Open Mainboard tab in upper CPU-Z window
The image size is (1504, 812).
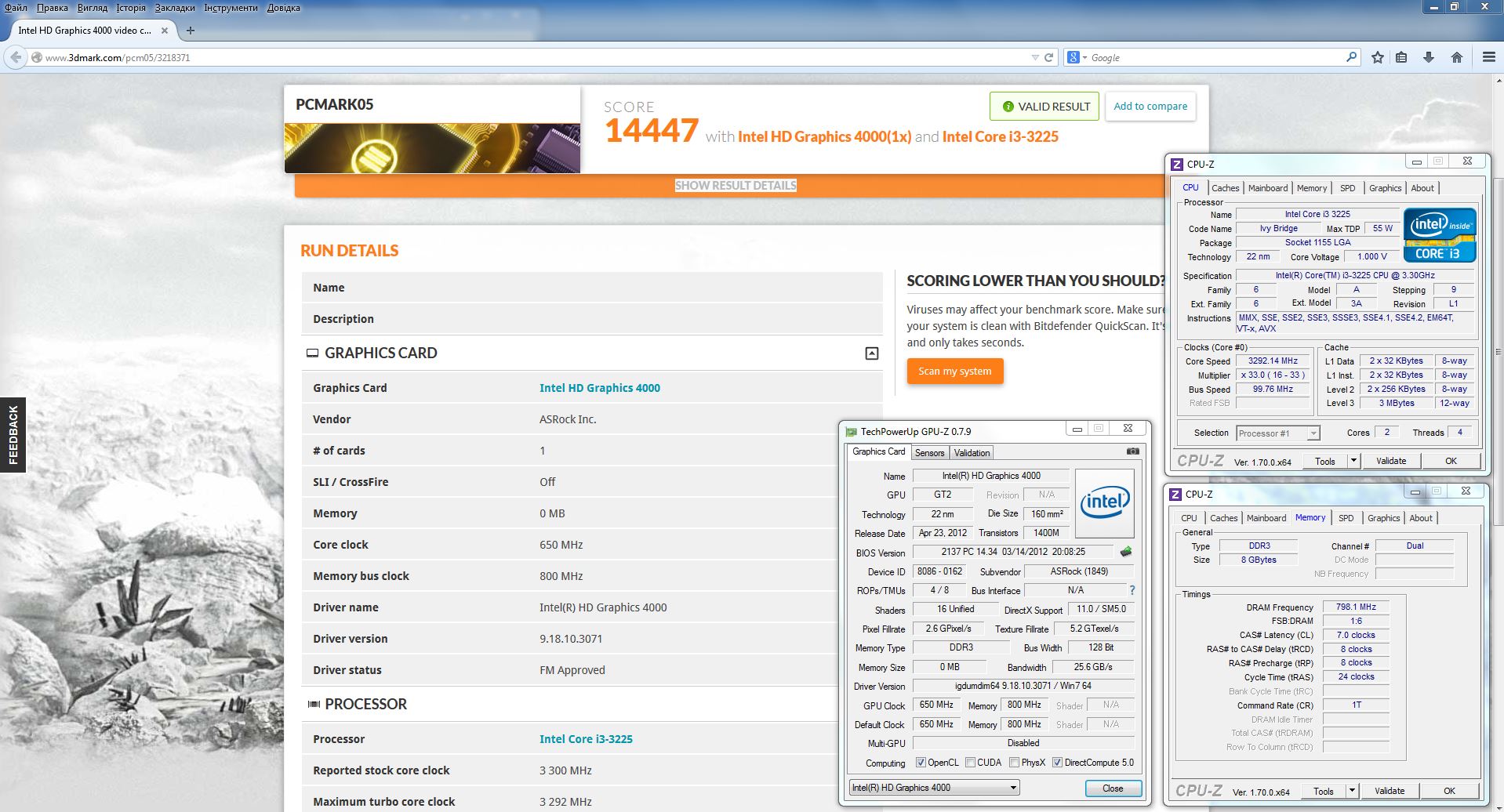[1268, 188]
